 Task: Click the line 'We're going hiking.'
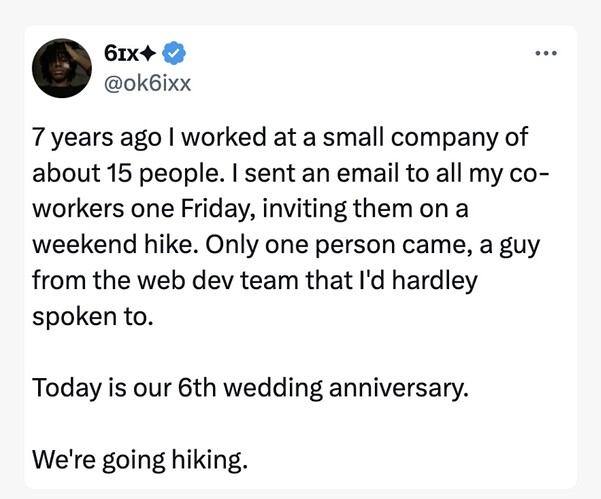pyautogui.click(x=140, y=460)
